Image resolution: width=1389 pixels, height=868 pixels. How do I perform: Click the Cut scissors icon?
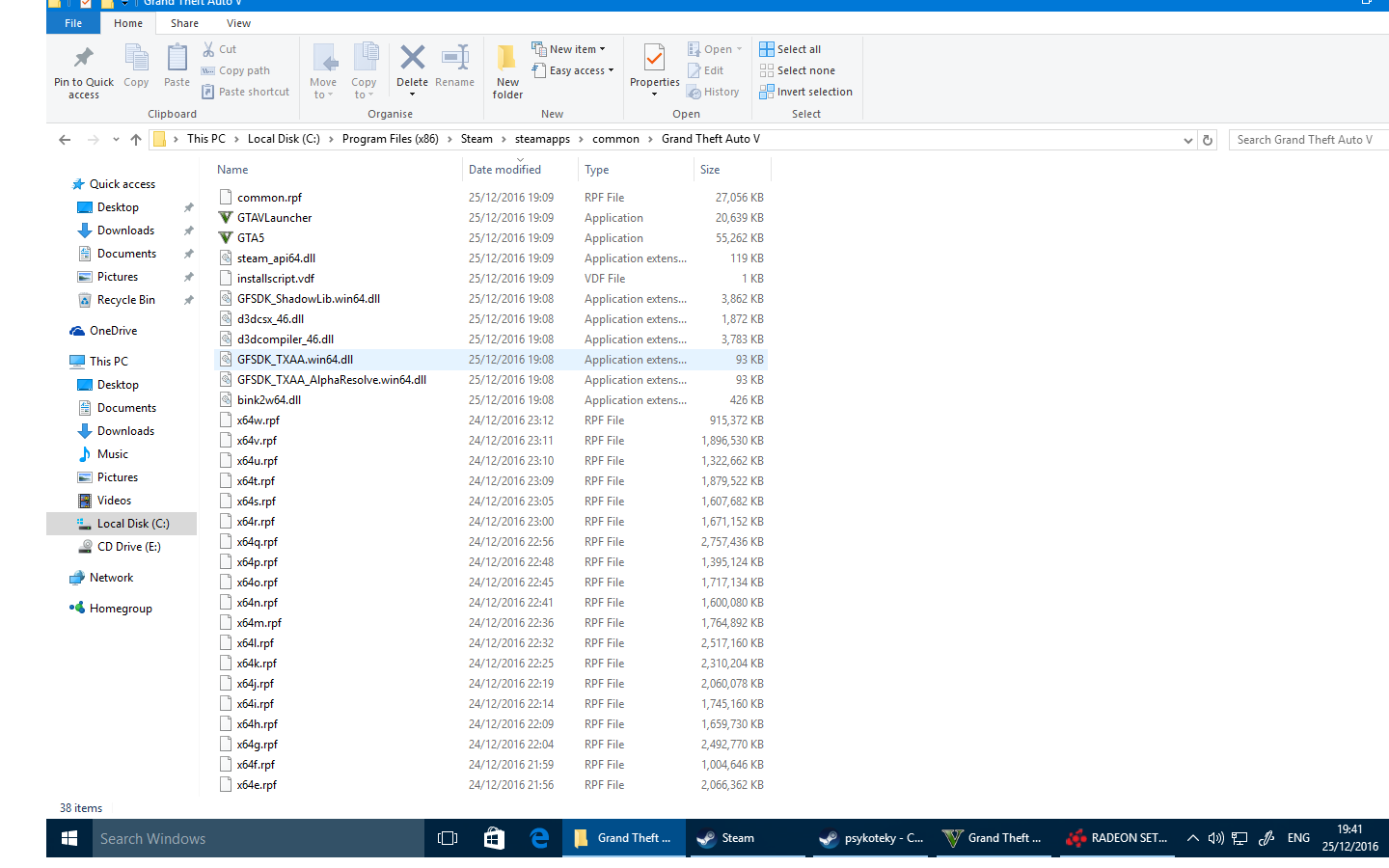pyautogui.click(x=208, y=49)
